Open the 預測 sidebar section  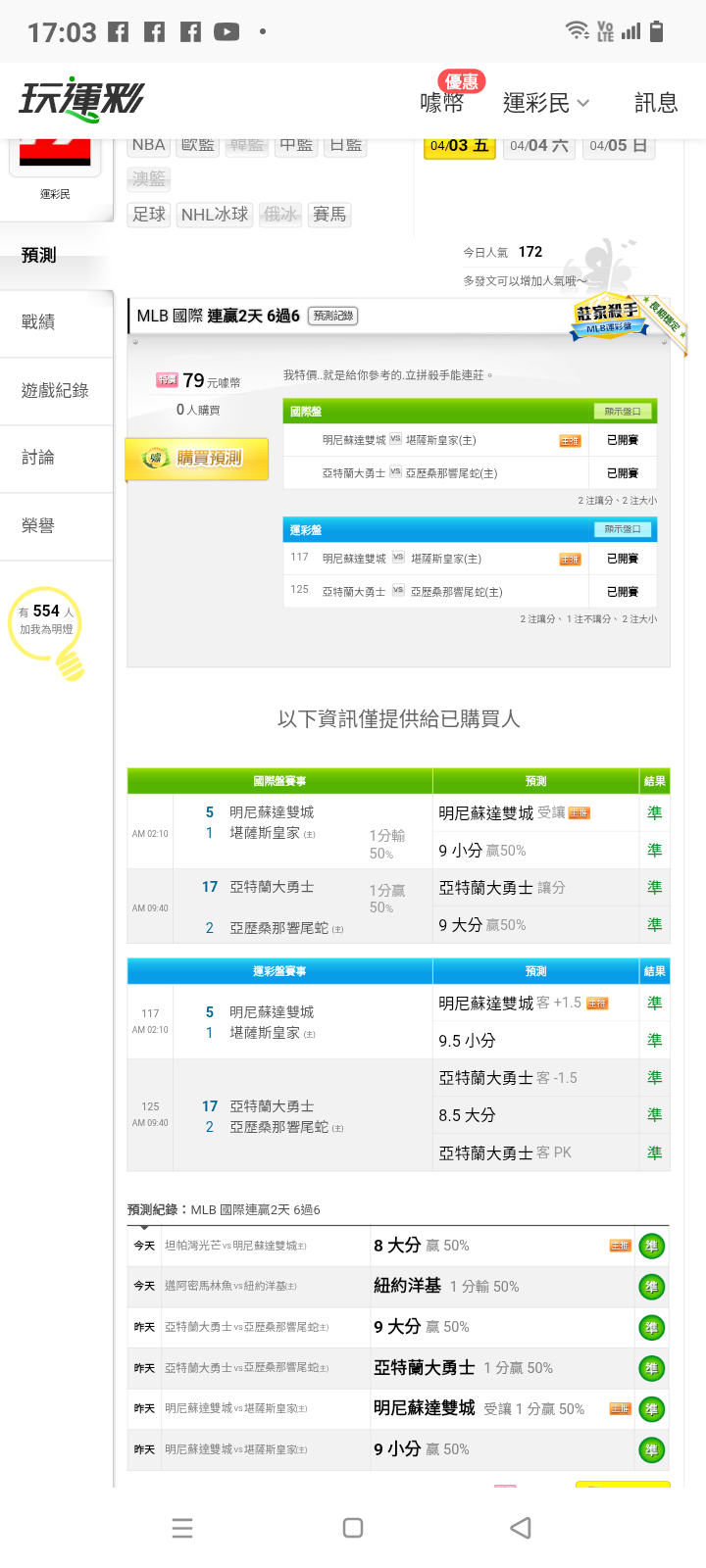tap(57, 255)
